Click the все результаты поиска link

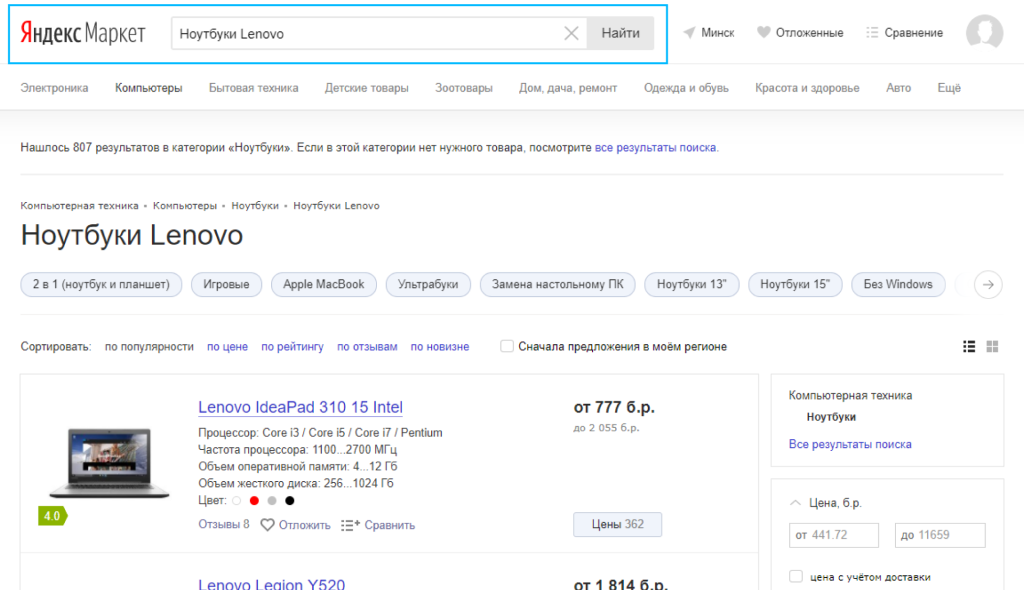[x=655, y=148]
